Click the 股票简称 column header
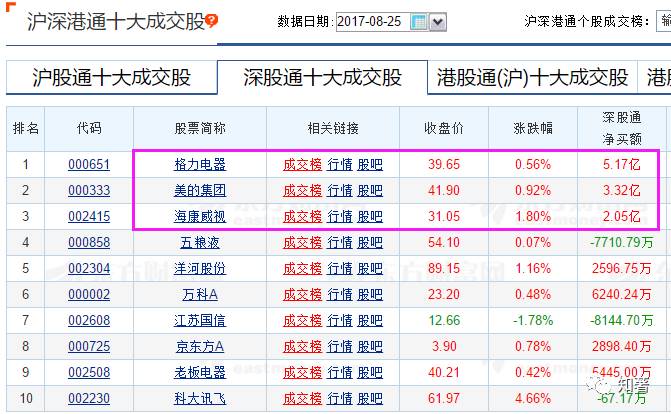671x414 pixels. [x=200, y=128]
